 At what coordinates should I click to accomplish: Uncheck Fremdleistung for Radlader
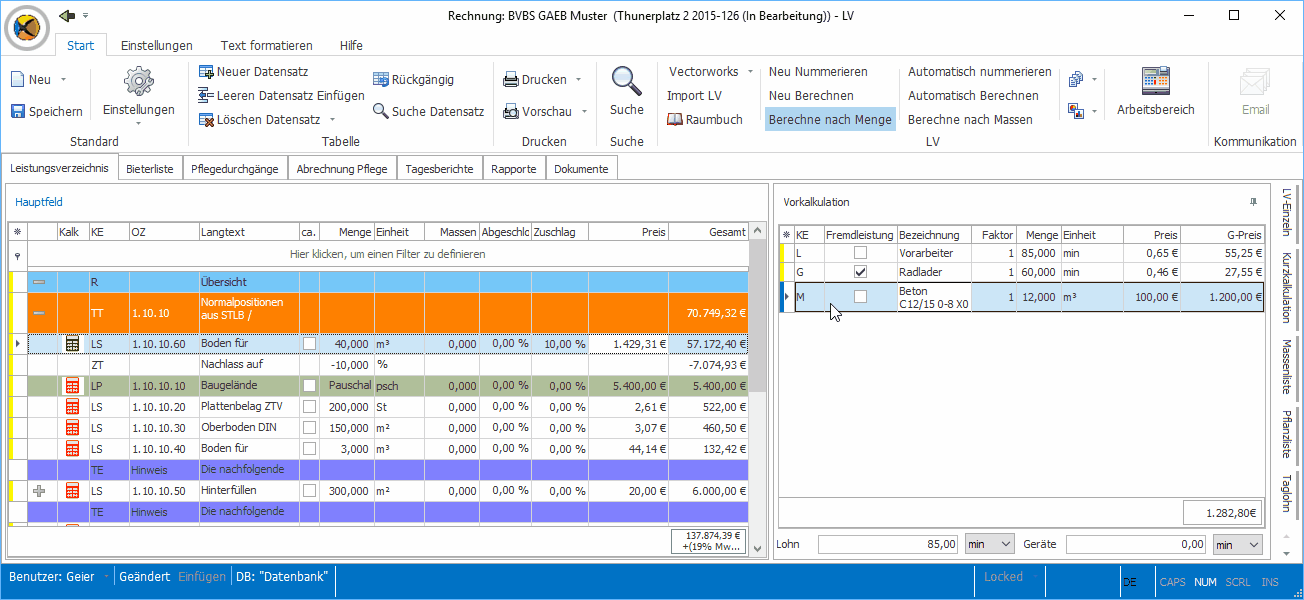point(860,272)
